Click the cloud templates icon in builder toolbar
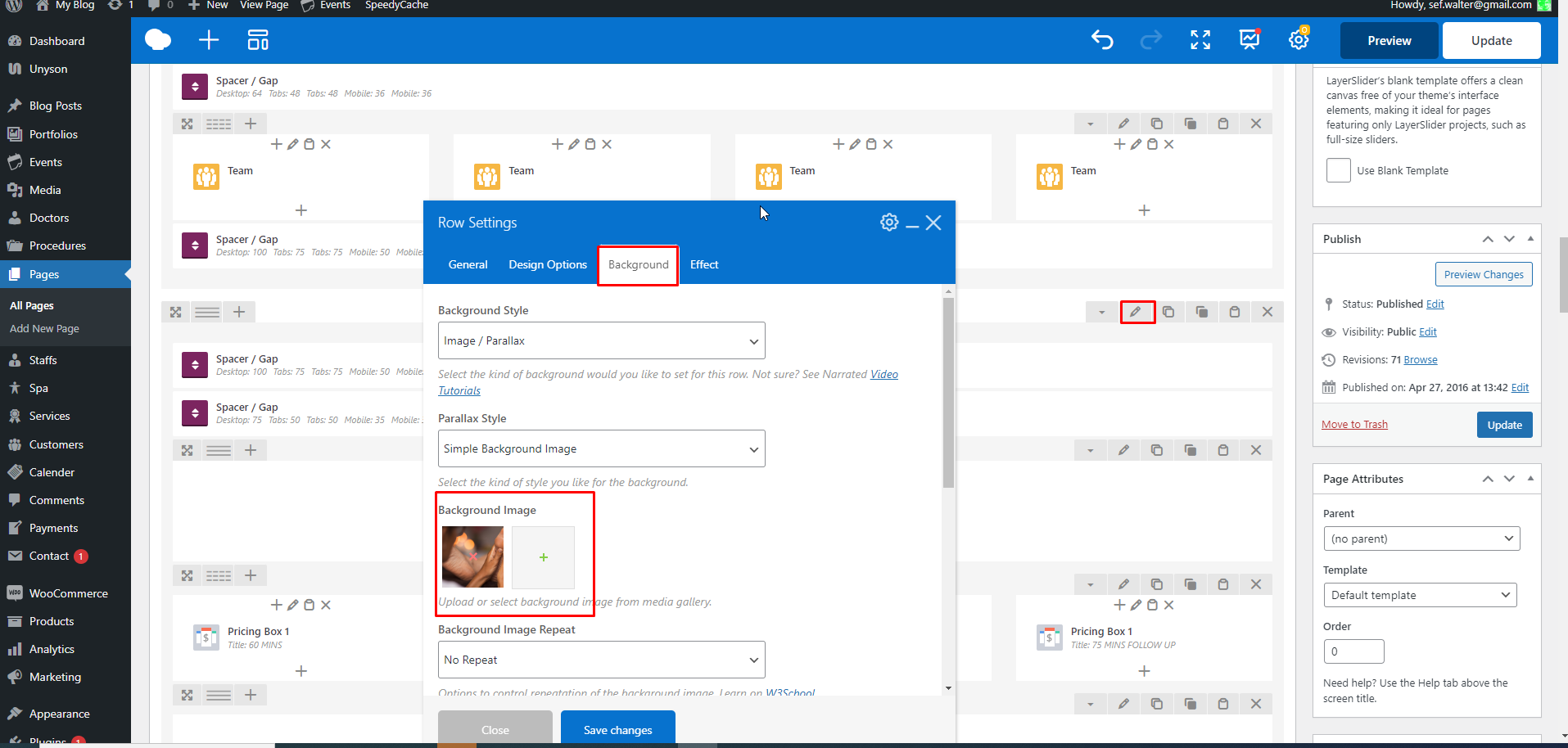Screen dimensions: 1568x748 [158, 39]
